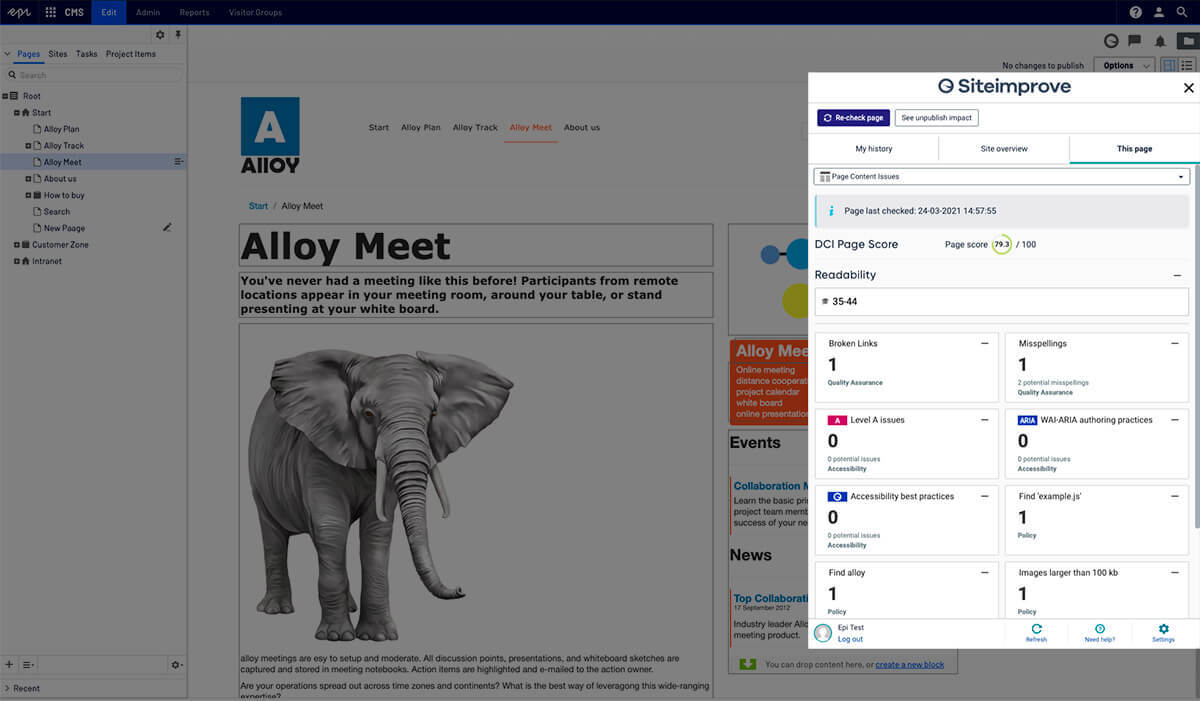Click in the page tree Search field
Viewport: 1200px width, 701px height.
coord(95,75)
